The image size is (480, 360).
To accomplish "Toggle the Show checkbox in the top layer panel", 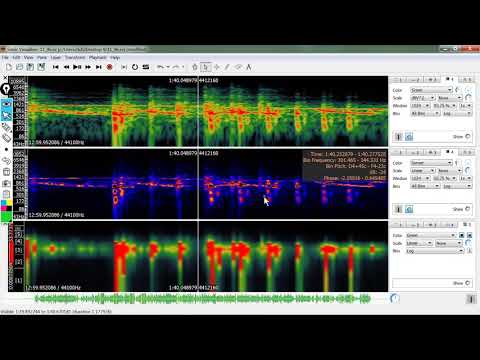I will (x=467, y=136).
